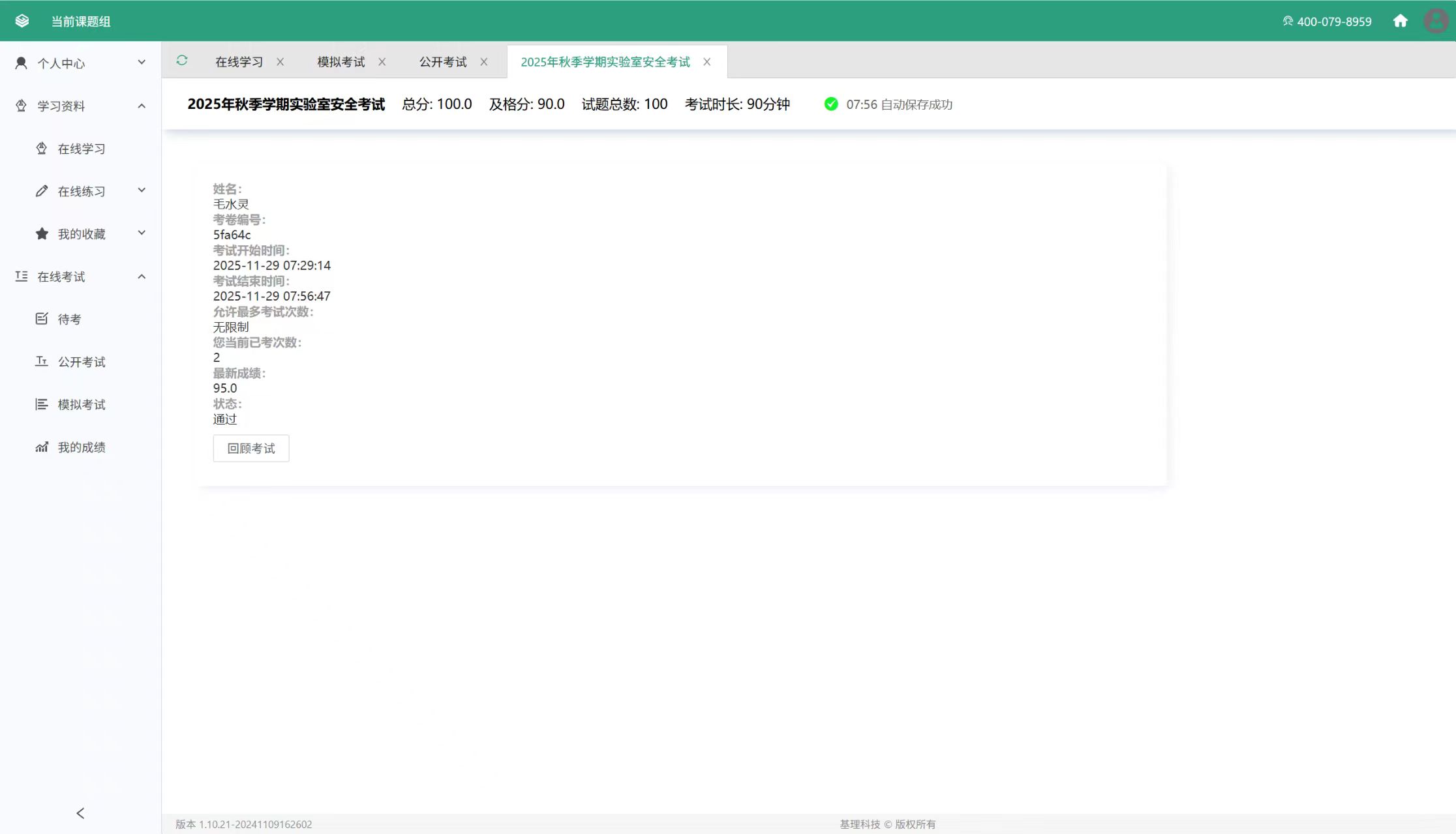Click the 回顾考试 button
Image resolution: width=1456 pixels, height=834 pixels.
251,448
